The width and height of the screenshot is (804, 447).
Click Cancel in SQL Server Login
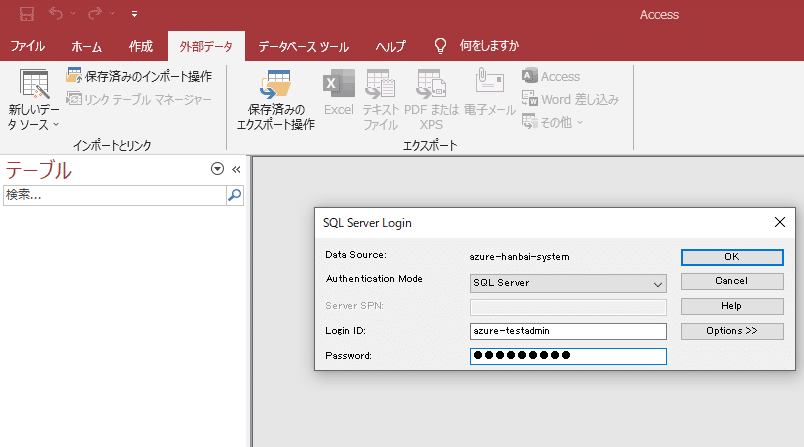[x=732, y=281]
